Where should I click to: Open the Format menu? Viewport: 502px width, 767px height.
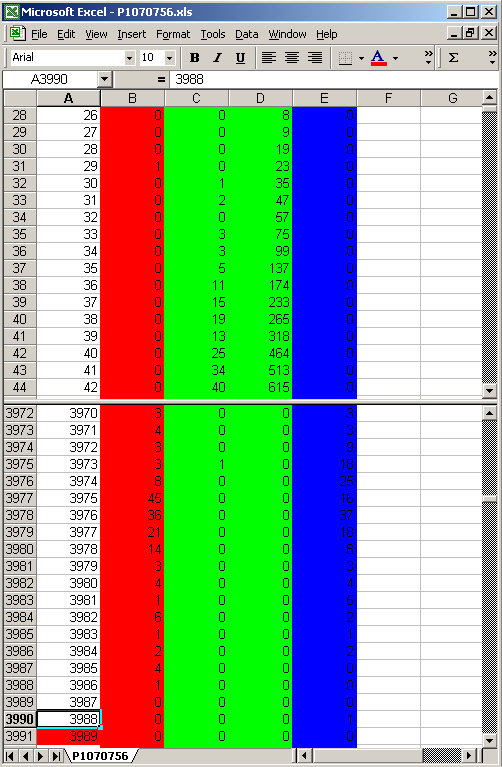click(173, 34)
